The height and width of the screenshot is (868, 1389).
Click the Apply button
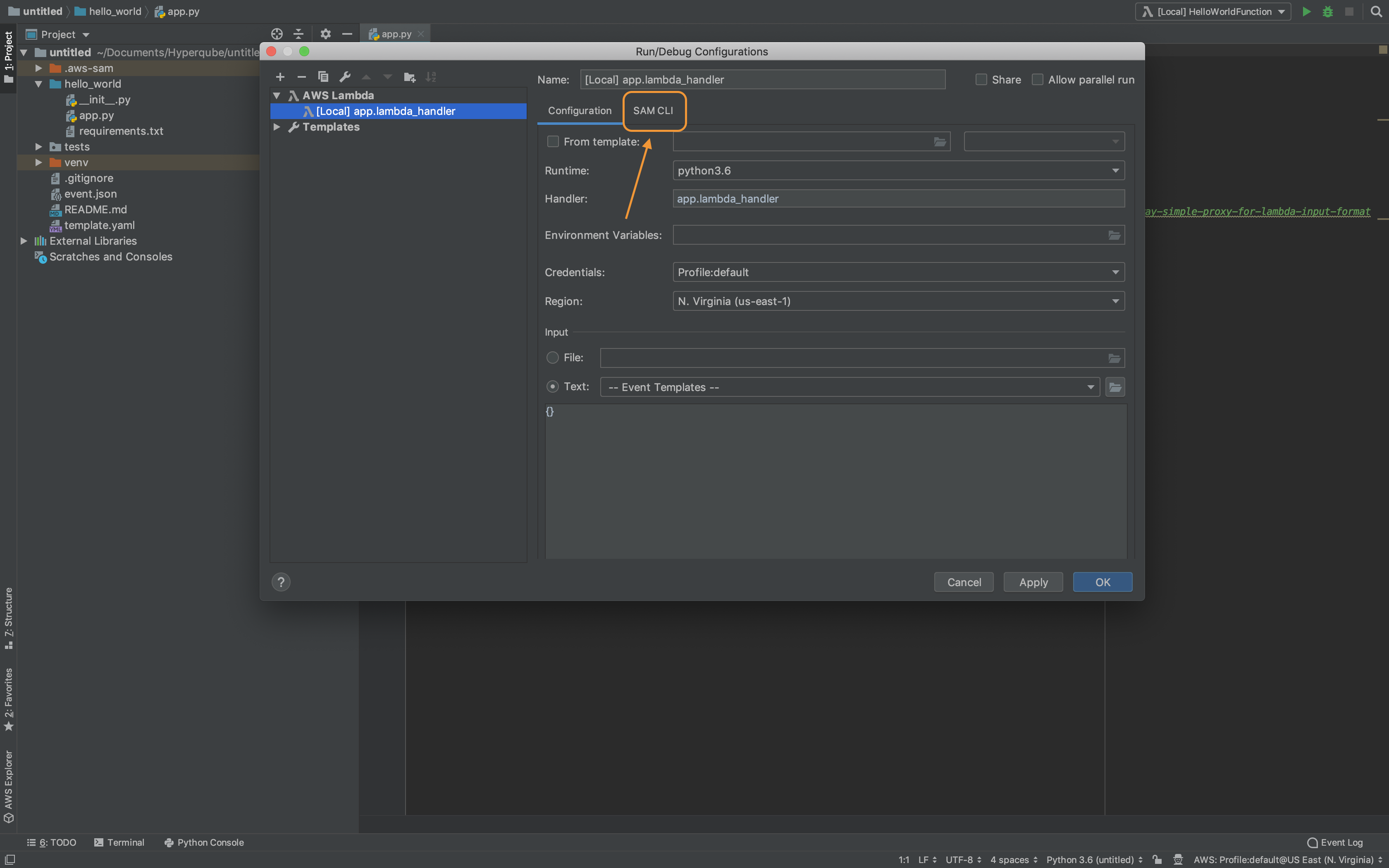[x=1033, y=582]
